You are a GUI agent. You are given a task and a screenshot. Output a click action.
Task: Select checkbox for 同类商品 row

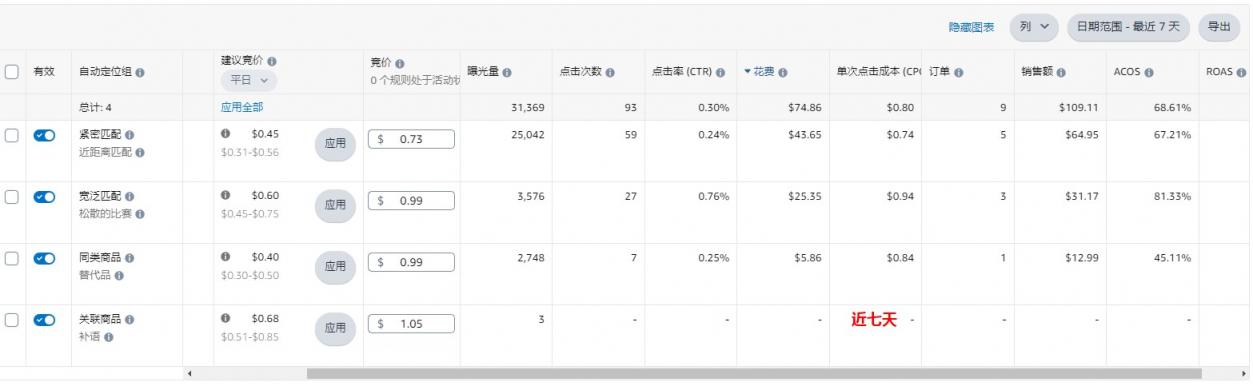point(12,259)
